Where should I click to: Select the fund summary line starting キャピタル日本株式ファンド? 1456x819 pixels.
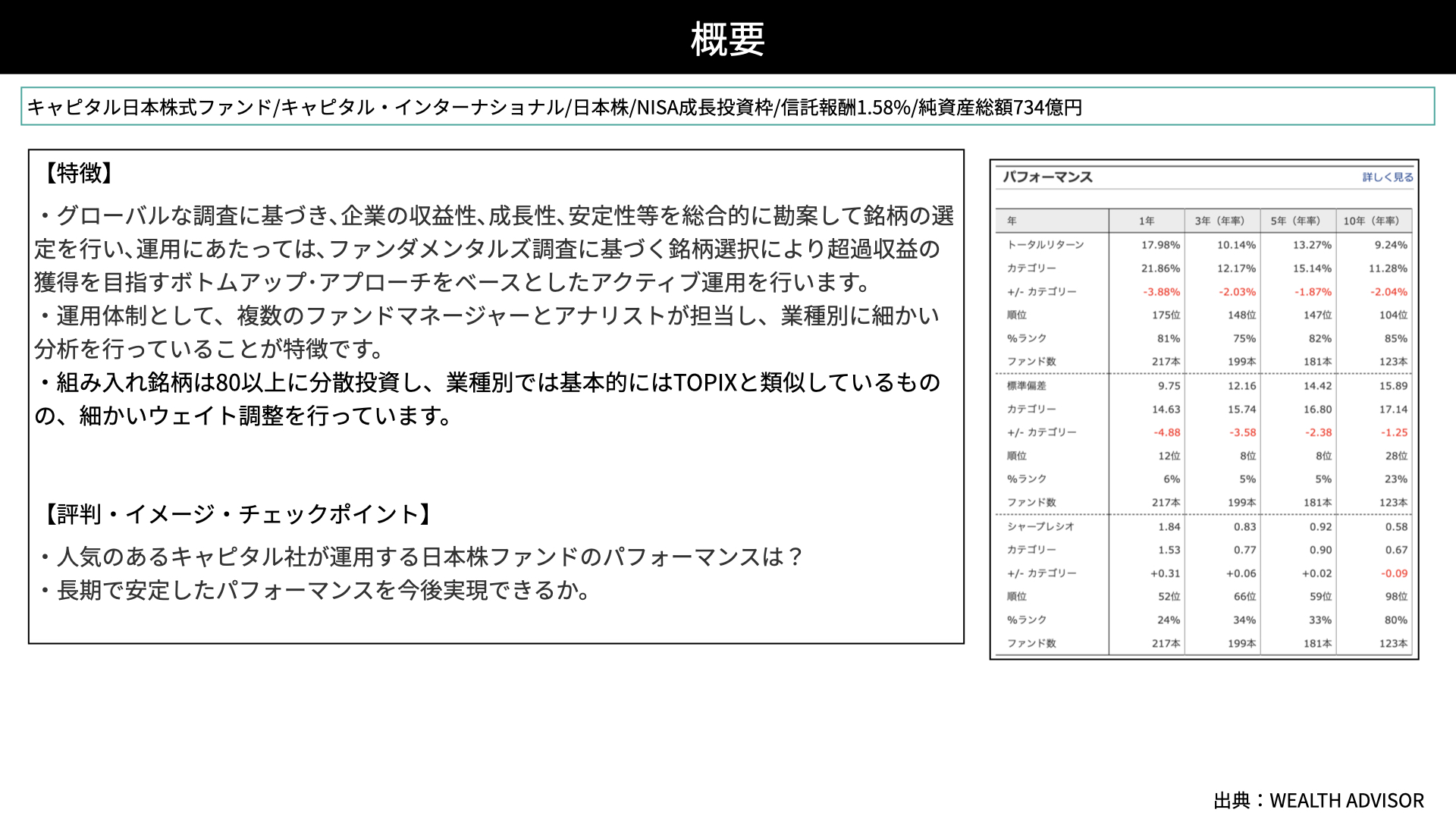tap(554, 107)
